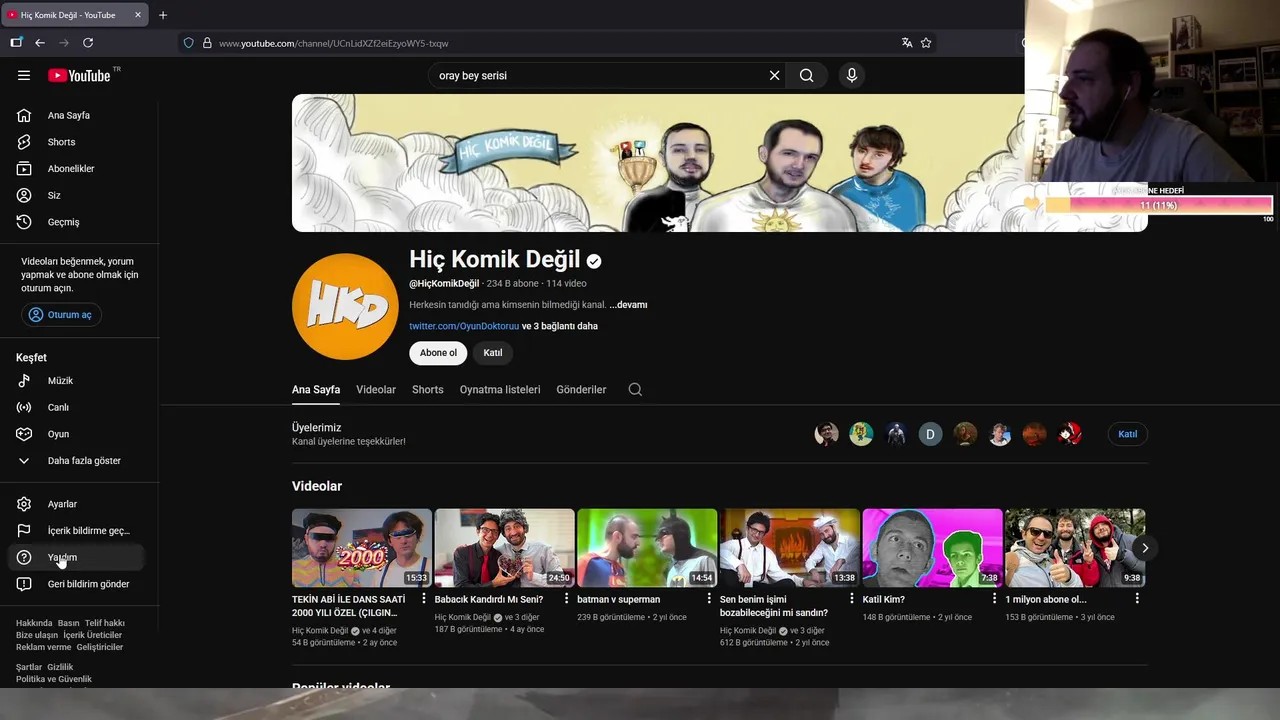Viewport: 1280px width, 720px height.
Task: Click the channel search magnifier icon
Action: (635, 390)
